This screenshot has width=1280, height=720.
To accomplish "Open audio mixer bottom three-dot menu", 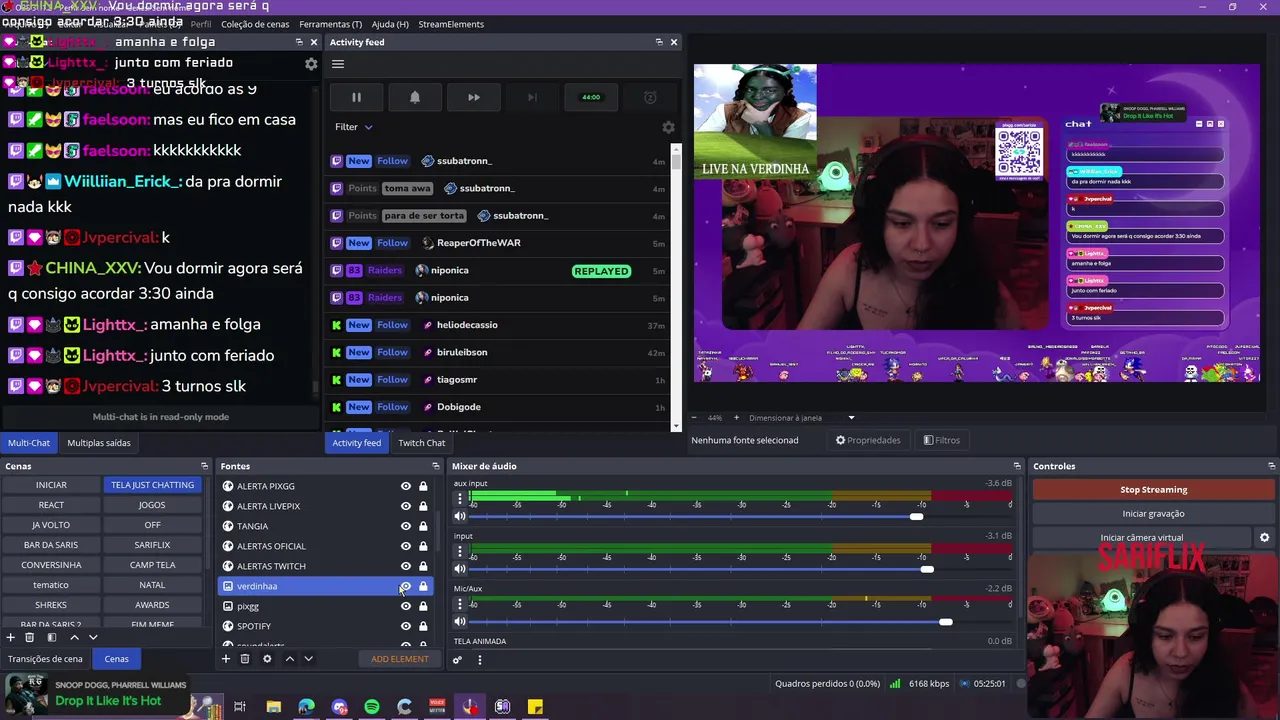I will pos(479,660).
